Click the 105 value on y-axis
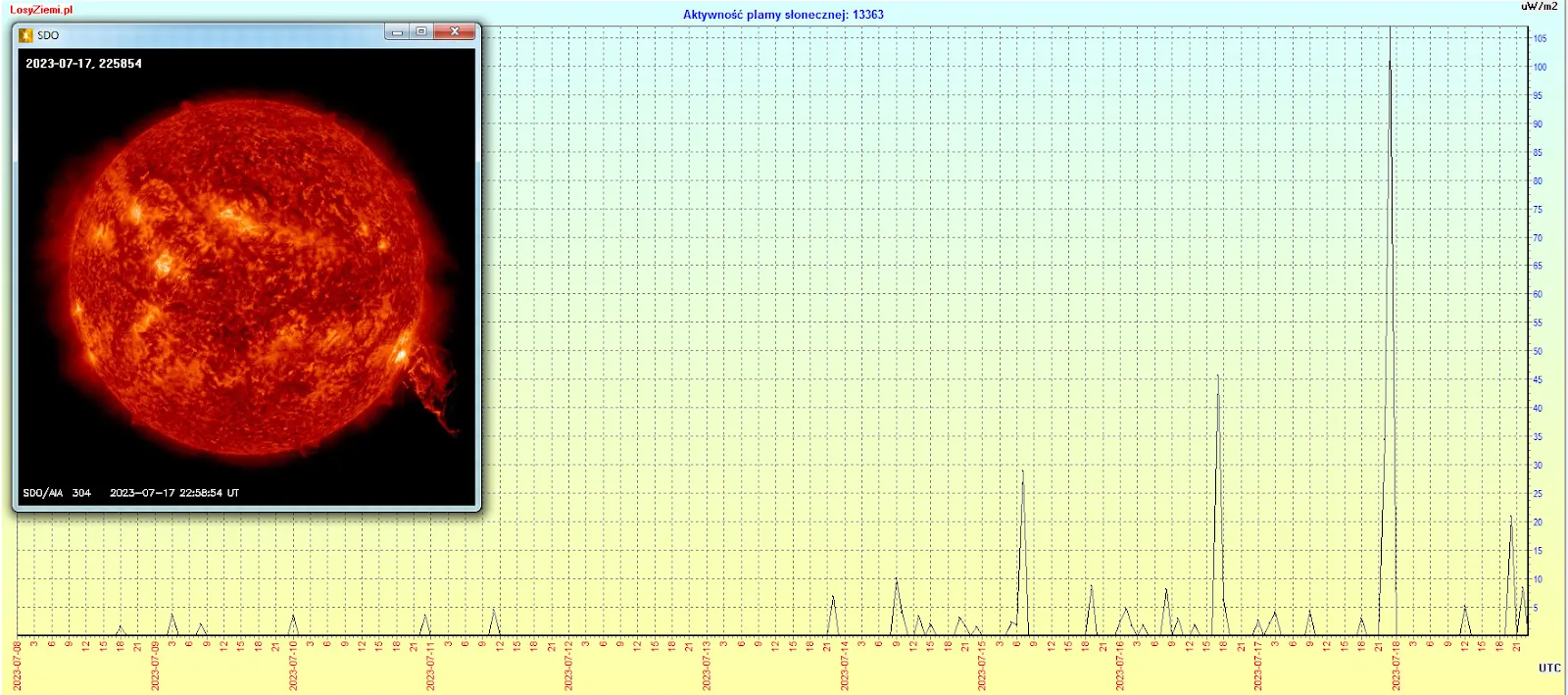This screenshot has height=695, width=1568. (x=1541, y=39)
